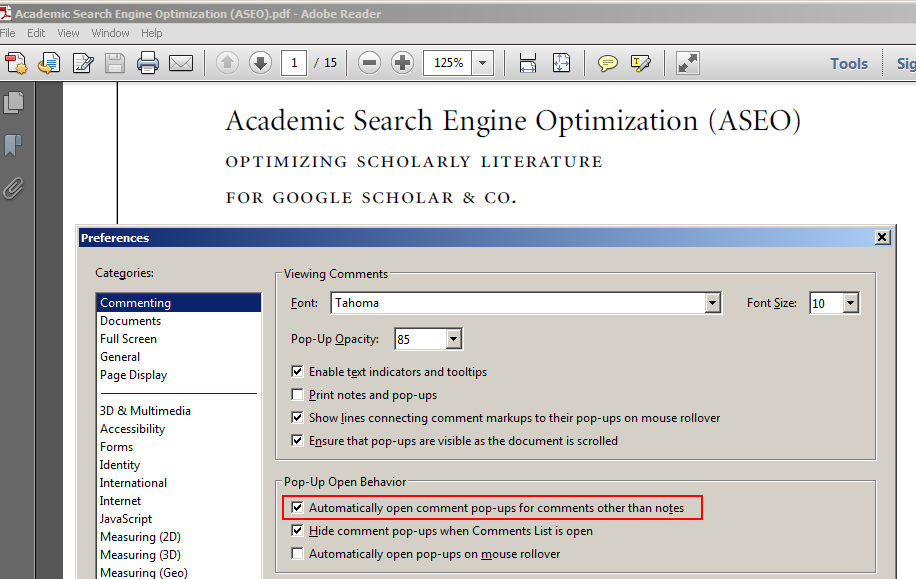The image size is (916, 579).
Task: Select Commenting category
Action: tap(178, 303)
